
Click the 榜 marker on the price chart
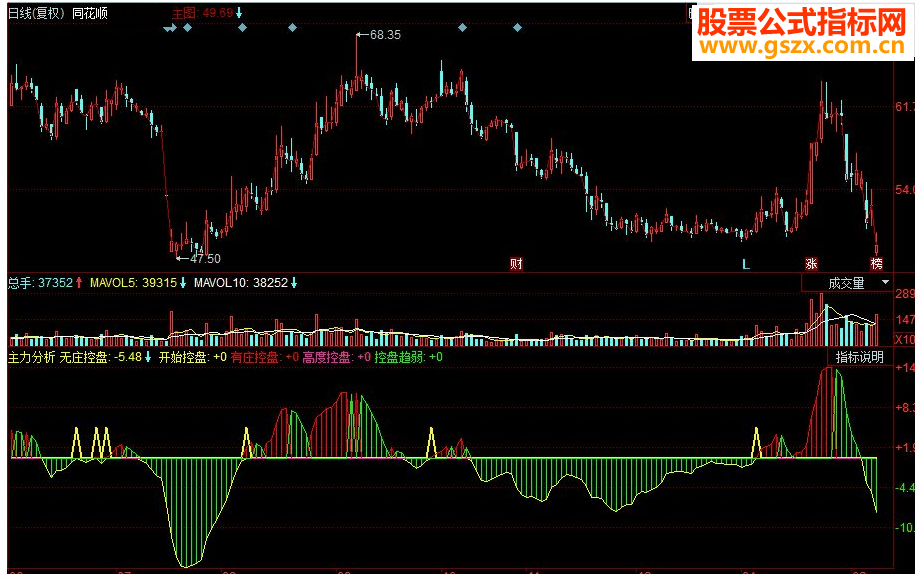coord(876,264)
